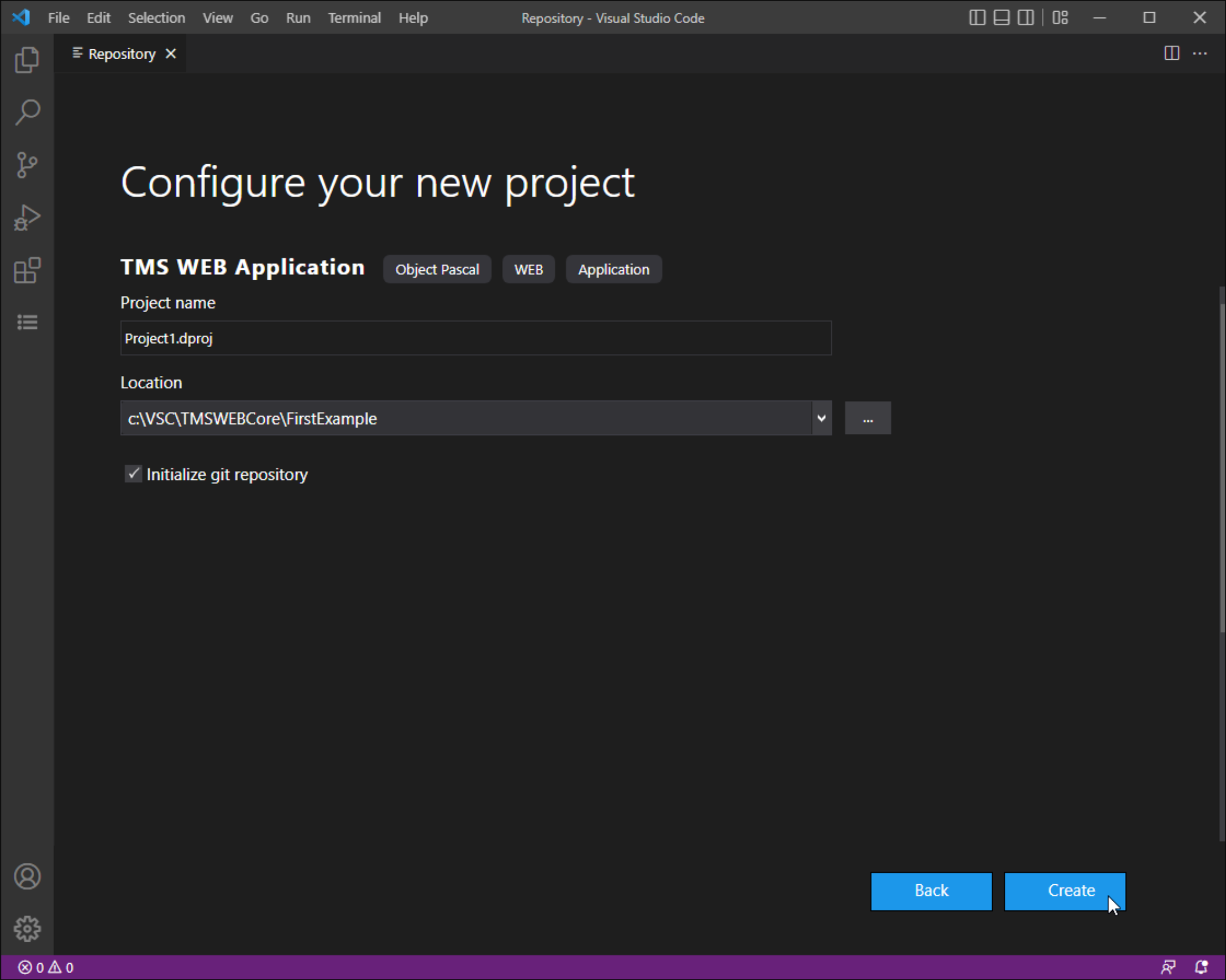This screenshot has width=1226, height=980.
Task: Browse for location with ellipsis button
Action: click(x=867, y=418)
